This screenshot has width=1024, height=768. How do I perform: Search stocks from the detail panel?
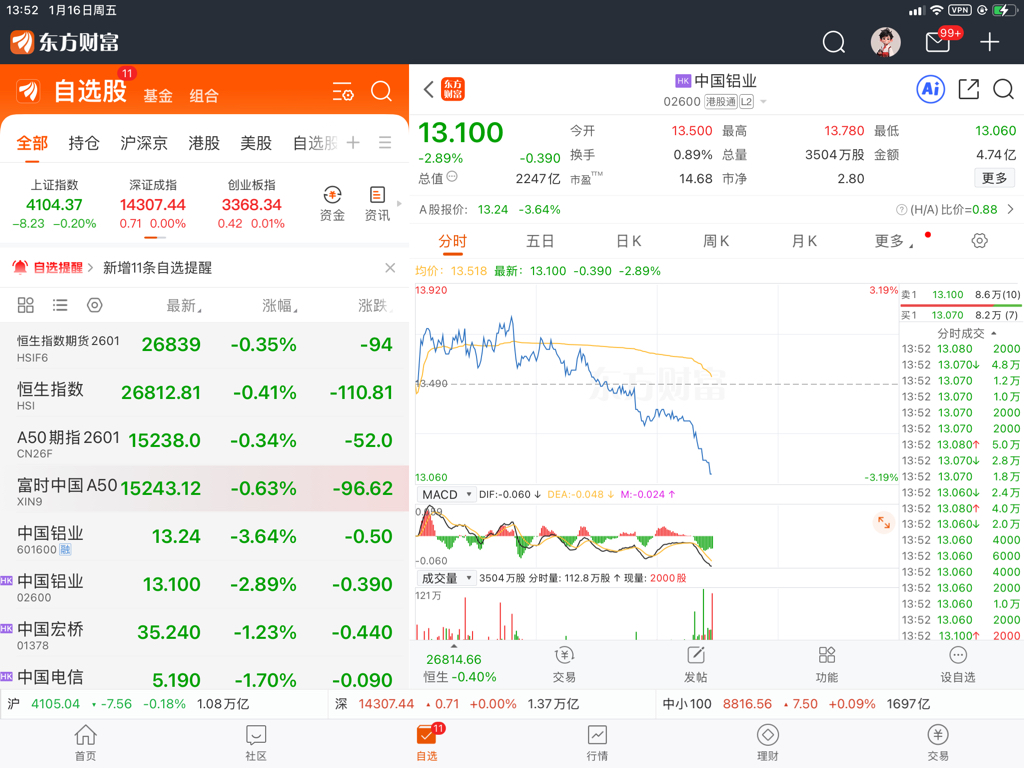pyautogui.click(x=1003, y=89)
